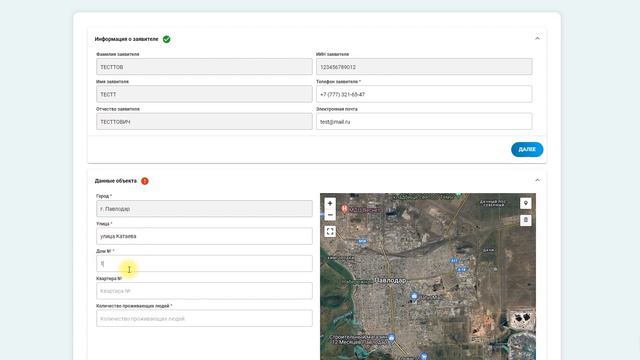This screenshot has height=360, width=640.
Task: Click the red error icon beside object data
Action: pos(144,181)
